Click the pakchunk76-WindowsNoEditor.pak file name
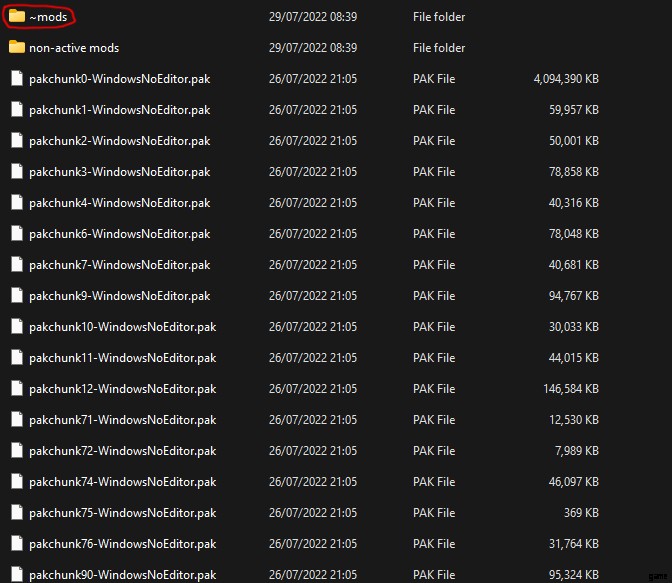This screenshot has width=672, height=583. [x=122, y=544]
